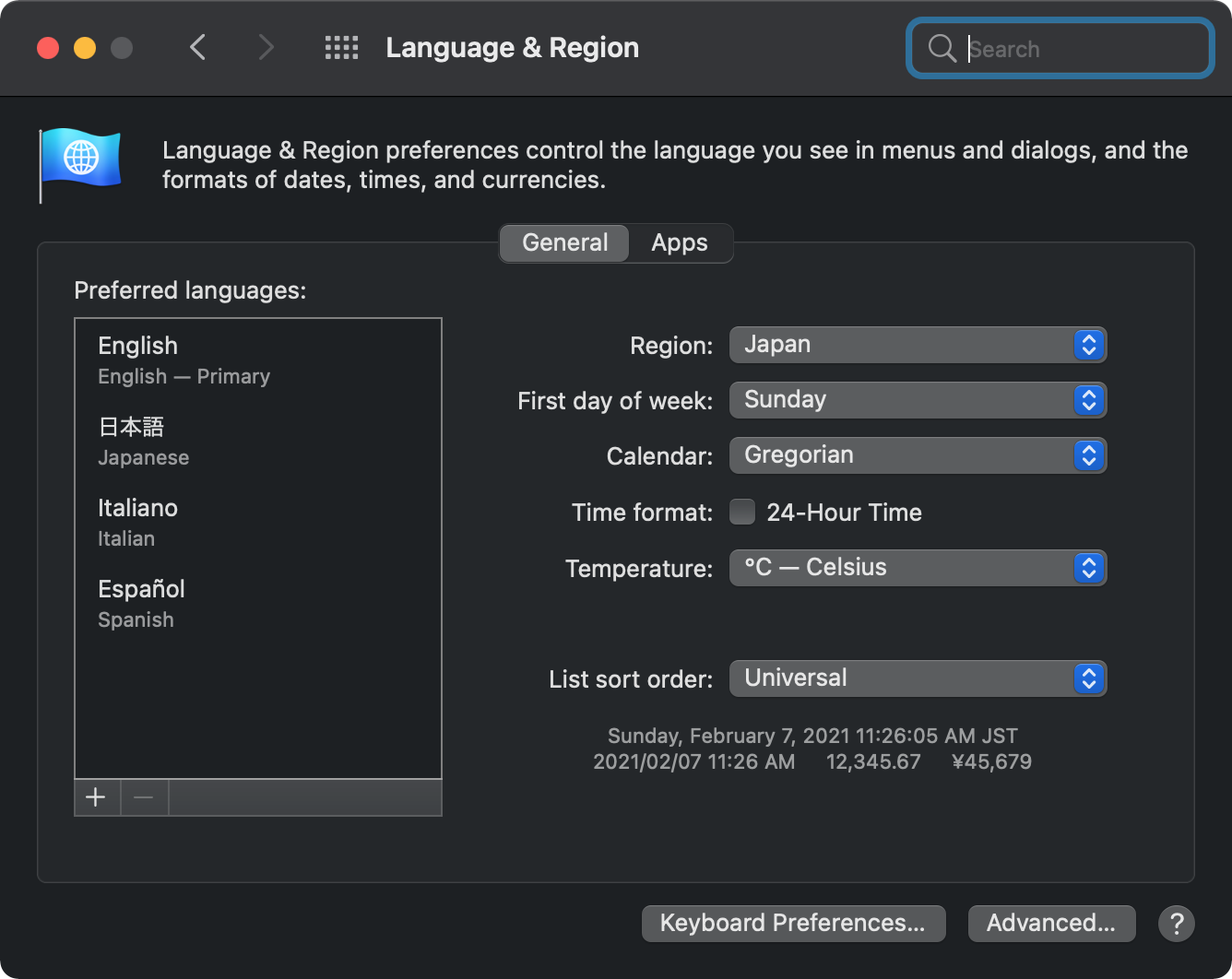Change Temperature unit dropdown

918,568
